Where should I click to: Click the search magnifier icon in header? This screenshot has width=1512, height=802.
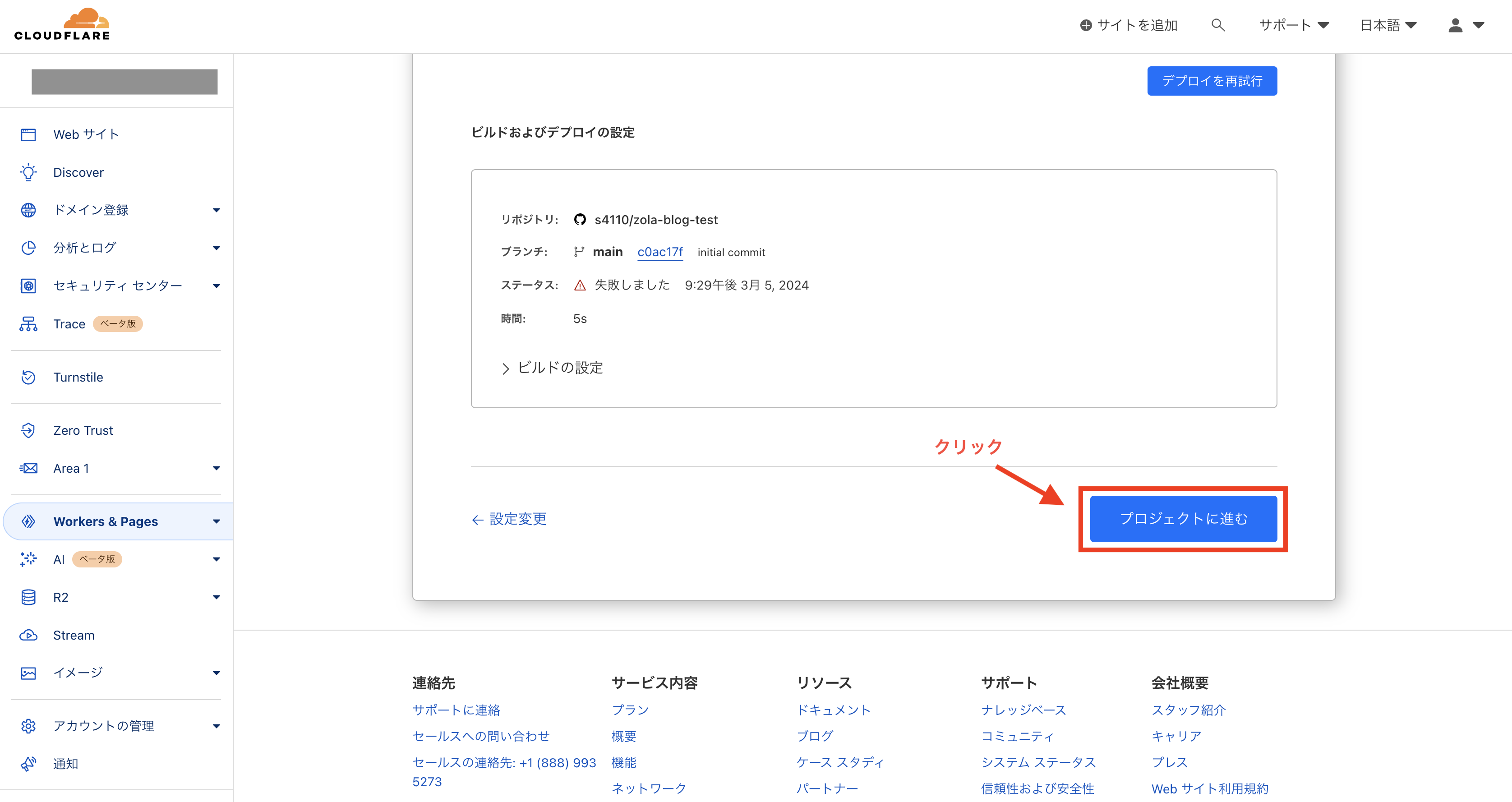1218,25
